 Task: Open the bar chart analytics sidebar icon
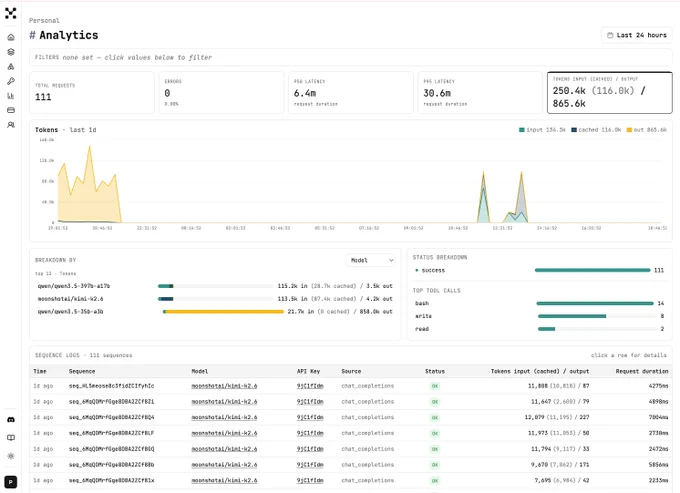pos(11,96)
